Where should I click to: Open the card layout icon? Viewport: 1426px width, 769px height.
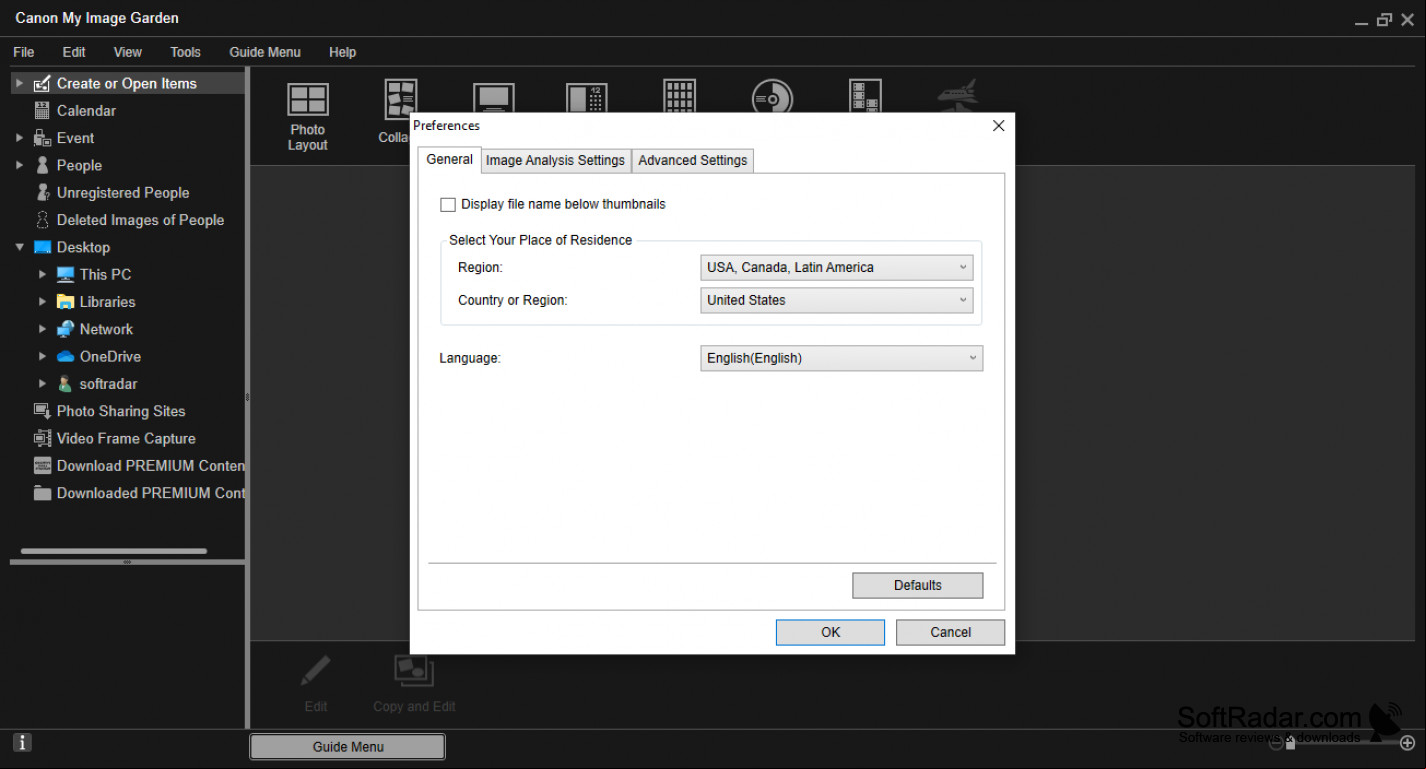tap(493, 98)
